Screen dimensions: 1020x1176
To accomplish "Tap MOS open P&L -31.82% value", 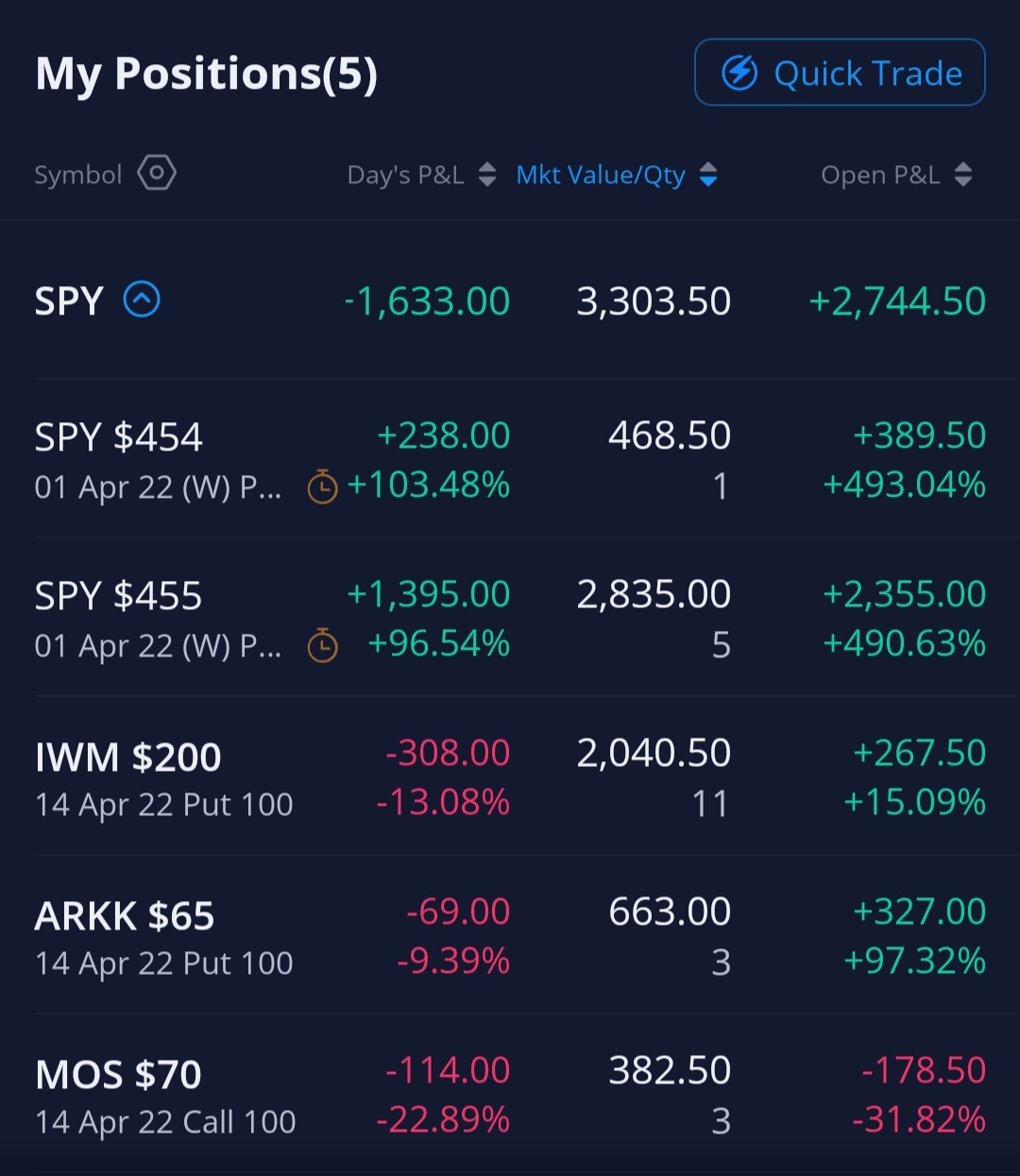I will 919,1120.
